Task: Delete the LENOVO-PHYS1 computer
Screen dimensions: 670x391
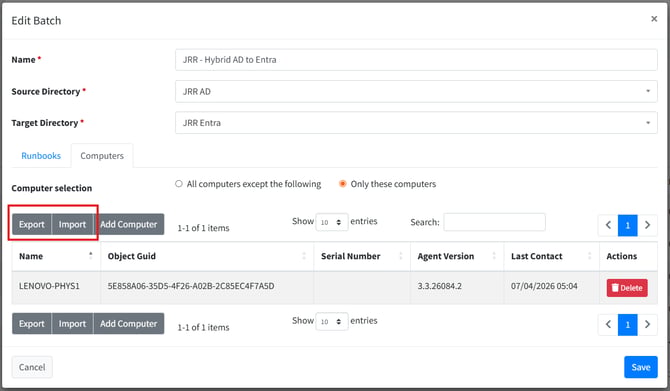Action: (x=627, y=288)
